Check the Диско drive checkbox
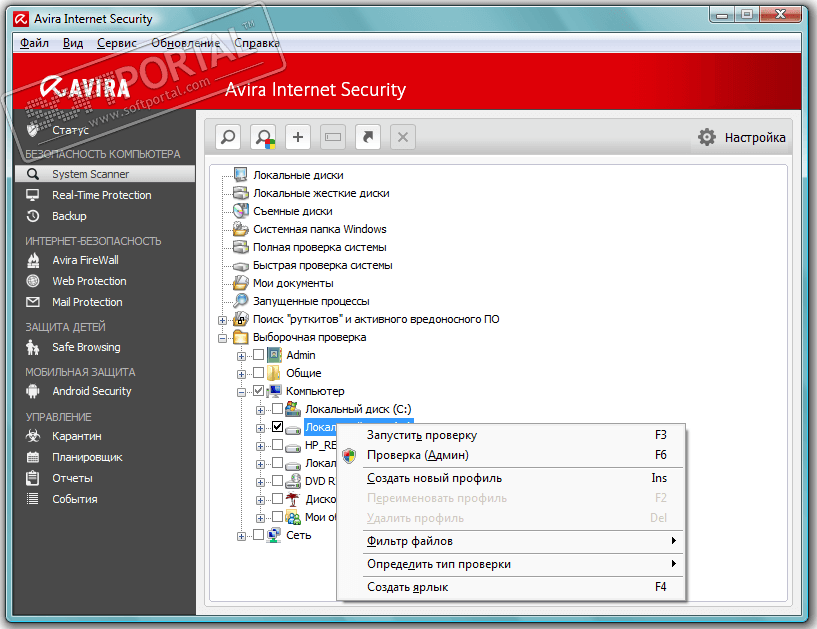Screen dimensions: 817x629 [277, 499]
